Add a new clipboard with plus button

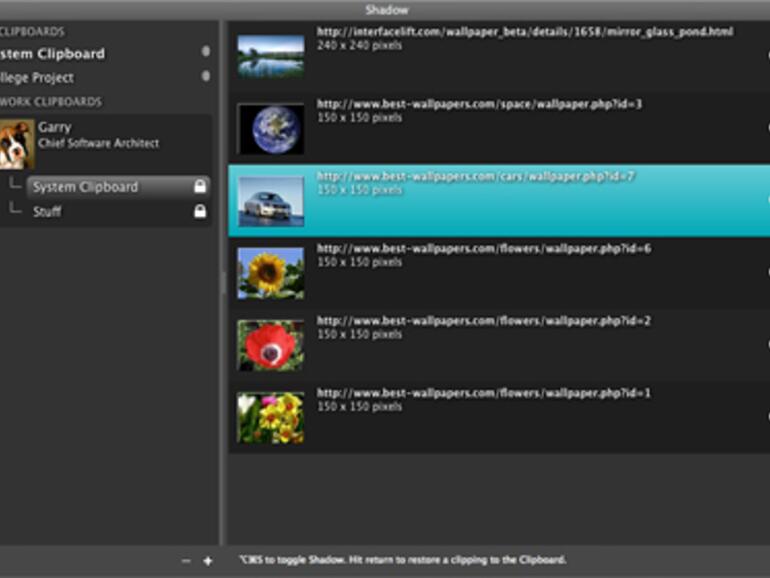tap(208, 561)
